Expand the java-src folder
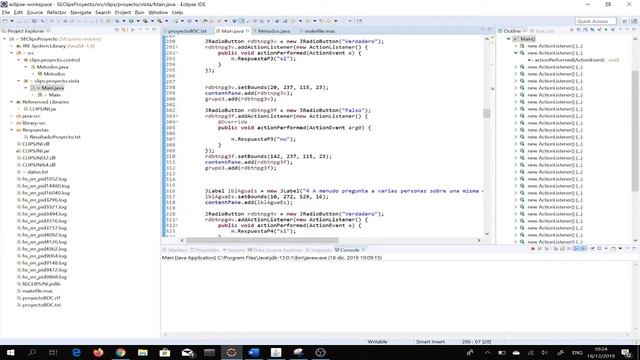 click(11, 116)
